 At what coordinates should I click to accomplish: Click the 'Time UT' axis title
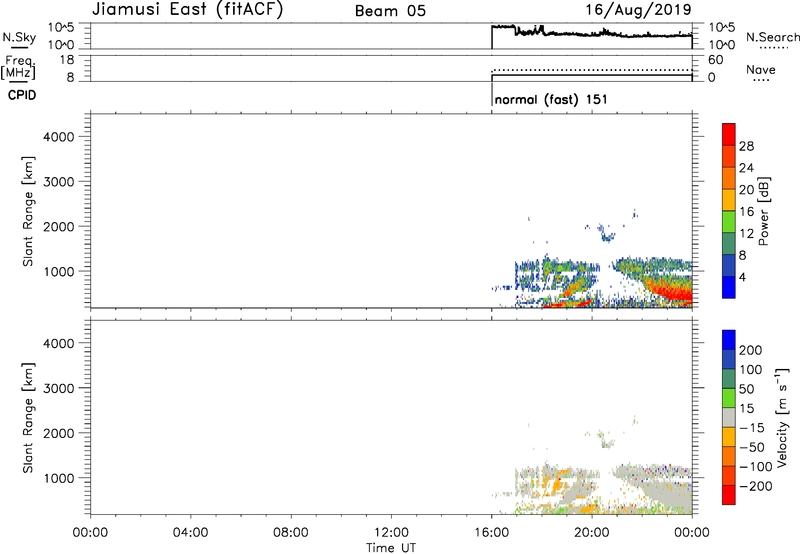tap(391, 548)
